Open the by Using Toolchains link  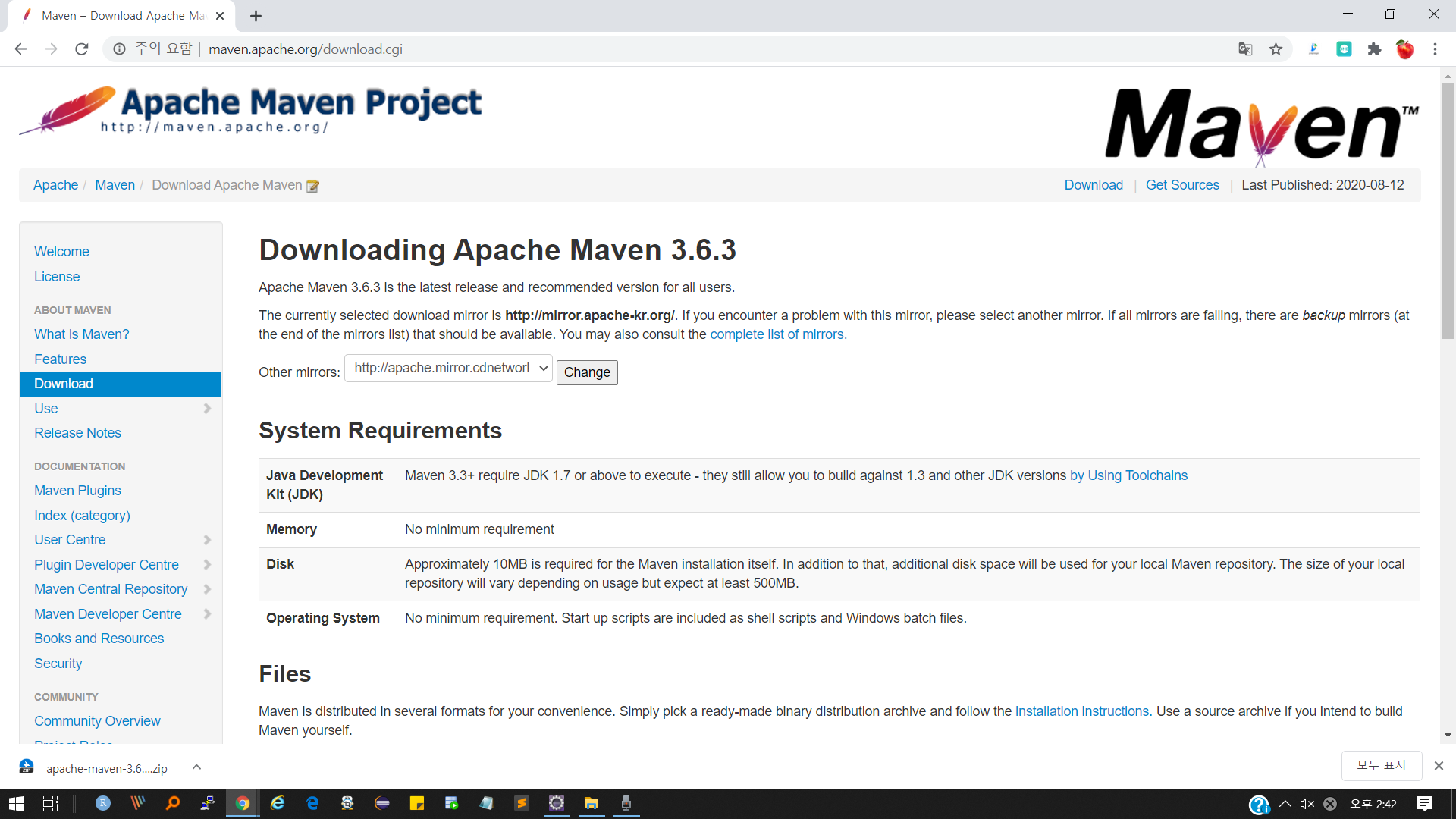pyautogui.click(x=1128, y=475)
